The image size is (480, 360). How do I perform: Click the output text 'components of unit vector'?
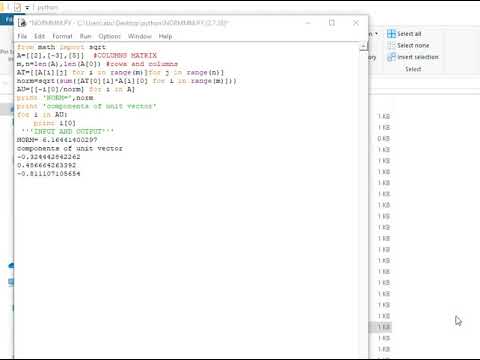click(70, 148)
